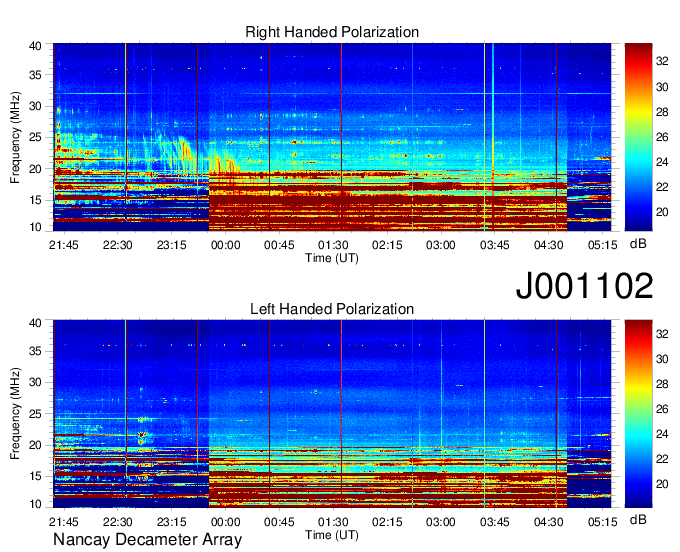Click the "04:30" time tick of Right Handed plot

(549, 245)
